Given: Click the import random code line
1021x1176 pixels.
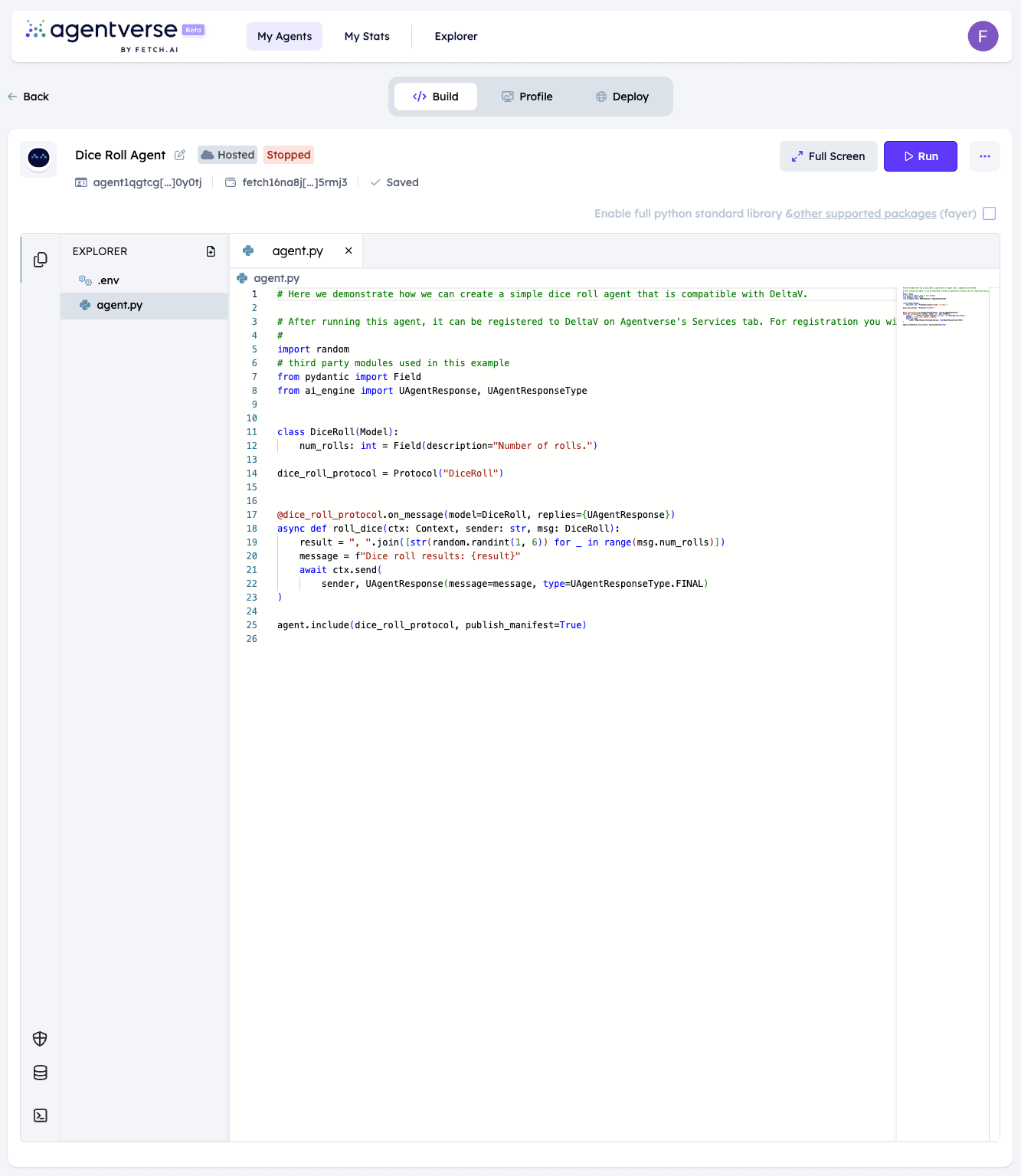Looking at the screenshot, I should (313, 349).
